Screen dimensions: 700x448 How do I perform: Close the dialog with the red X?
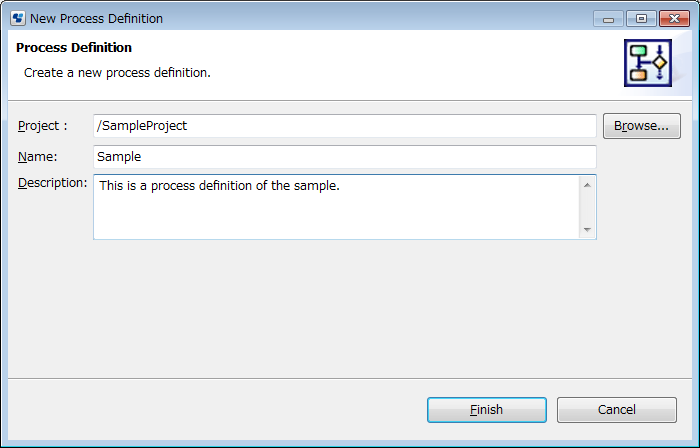pos(672,18)
